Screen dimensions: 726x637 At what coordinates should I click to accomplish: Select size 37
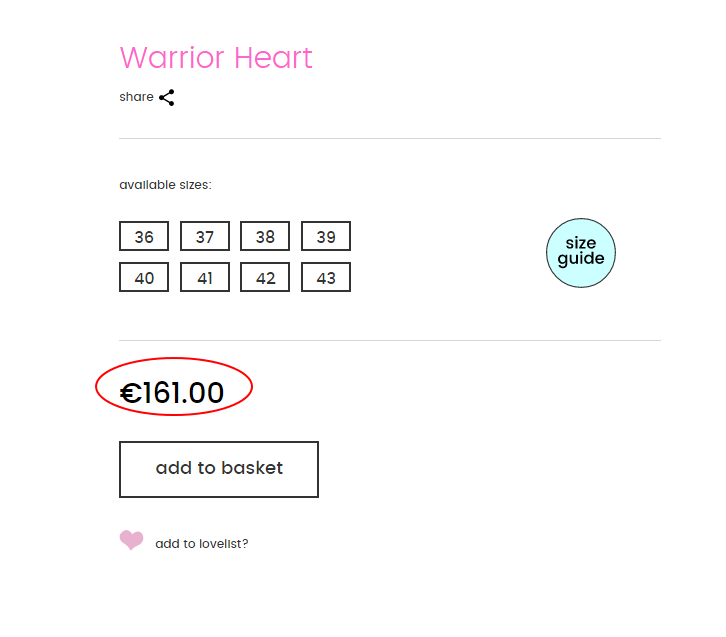pyautogui.click(x=205, y=236)
